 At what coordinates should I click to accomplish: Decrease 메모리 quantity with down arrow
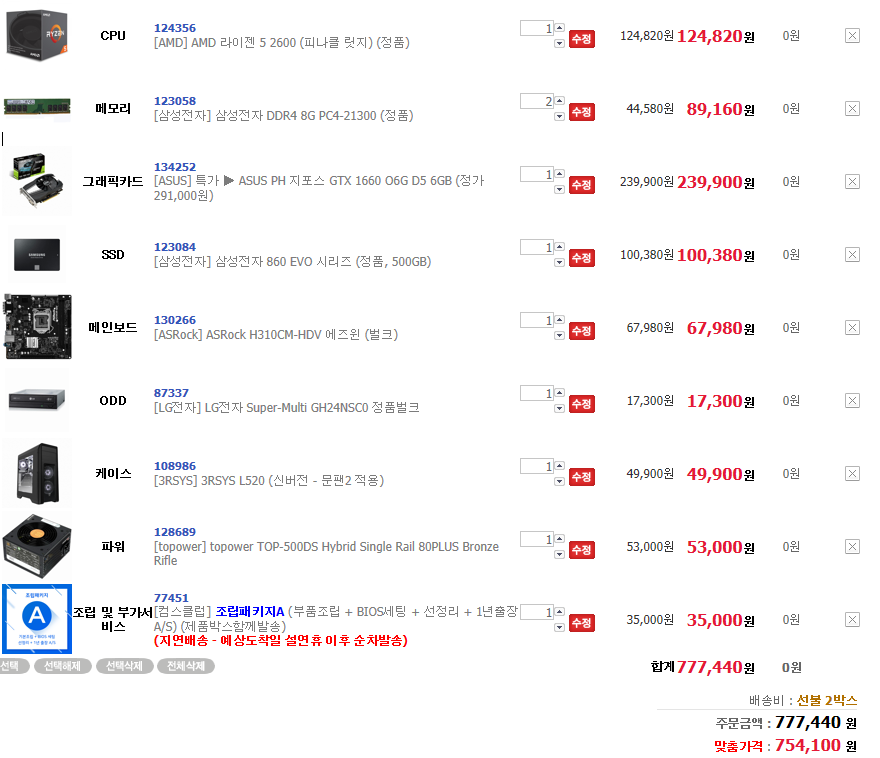click(560, 117)
